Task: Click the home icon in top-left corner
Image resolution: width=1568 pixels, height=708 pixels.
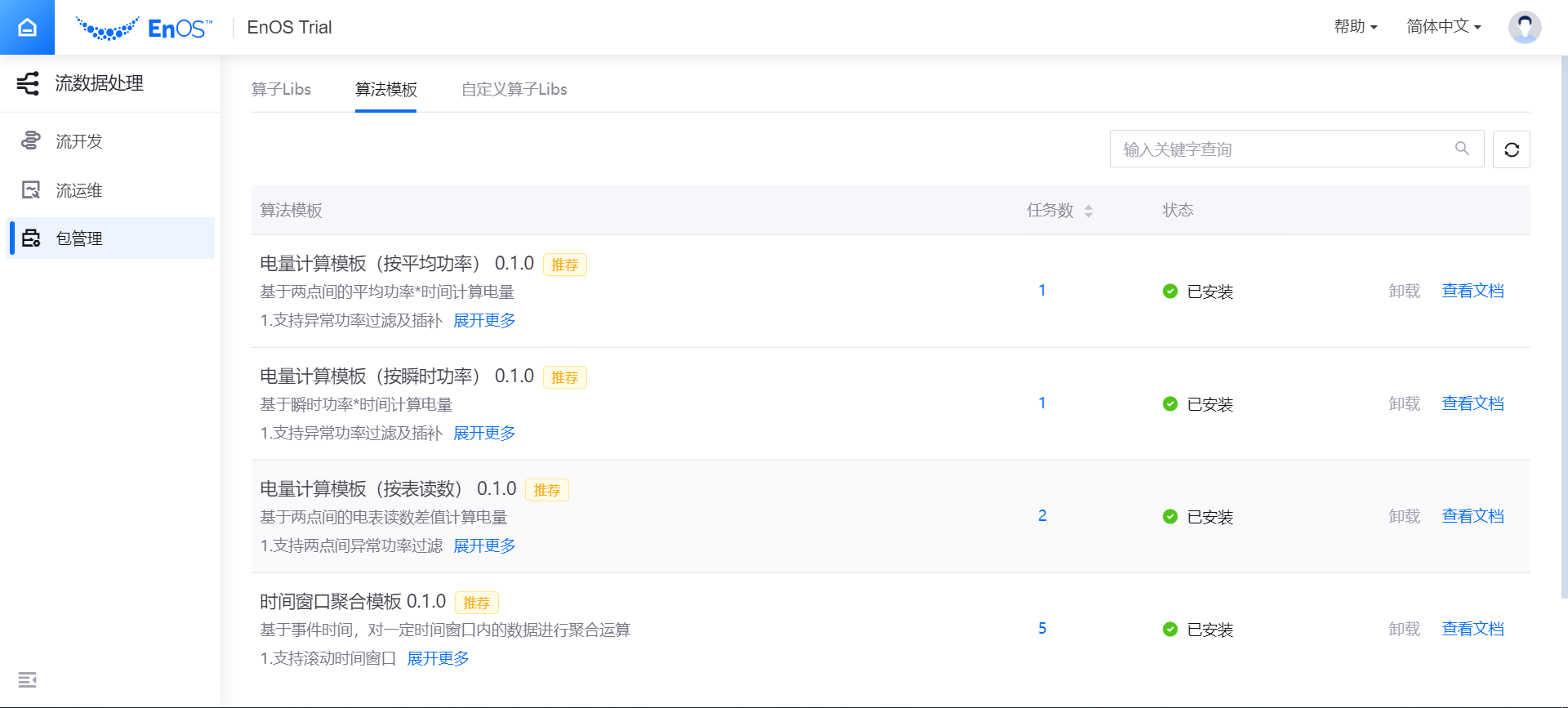Action: coord(27,28)
